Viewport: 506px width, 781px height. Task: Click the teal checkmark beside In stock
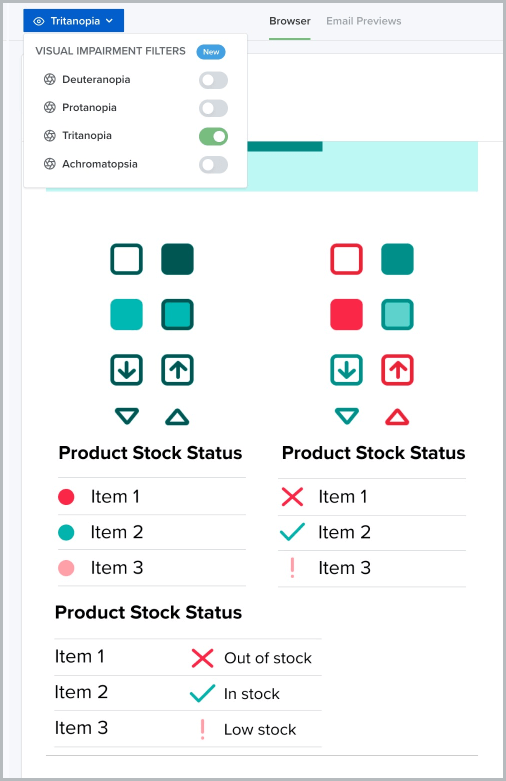[202, 693]
